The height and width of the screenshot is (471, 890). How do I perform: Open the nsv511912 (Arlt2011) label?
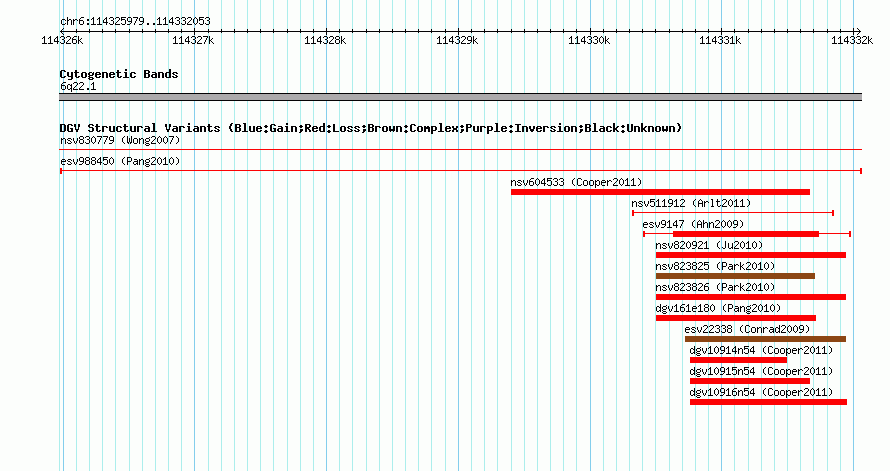coord(691,203)
